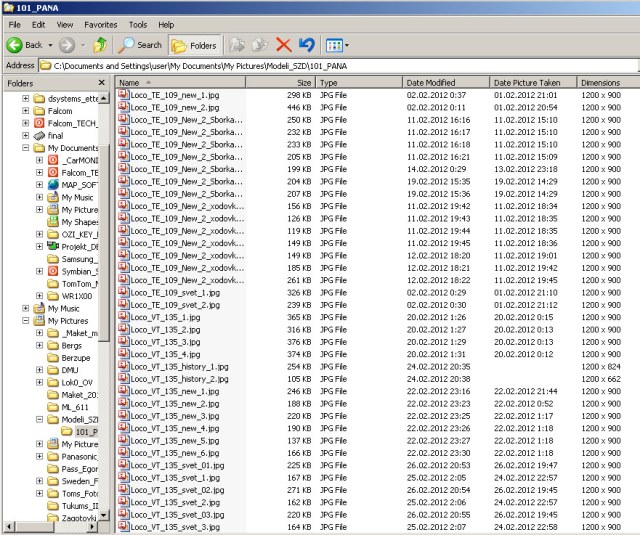Open the Search pane

pyautogui.click(x=140, y=45)
